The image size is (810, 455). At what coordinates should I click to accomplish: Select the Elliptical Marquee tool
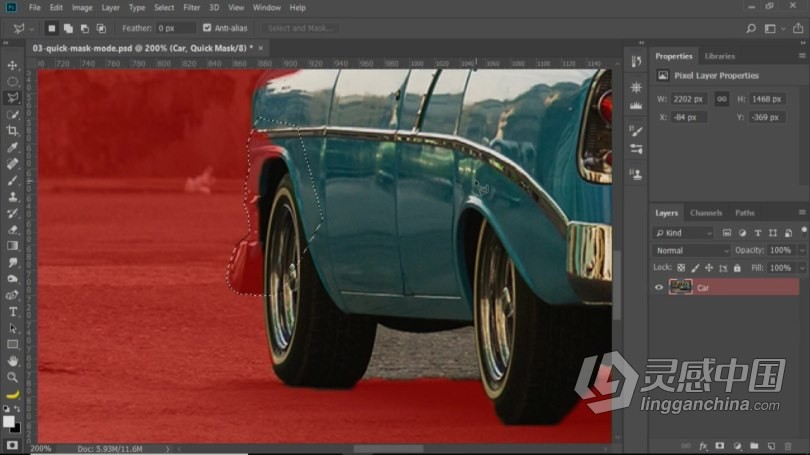12,82
